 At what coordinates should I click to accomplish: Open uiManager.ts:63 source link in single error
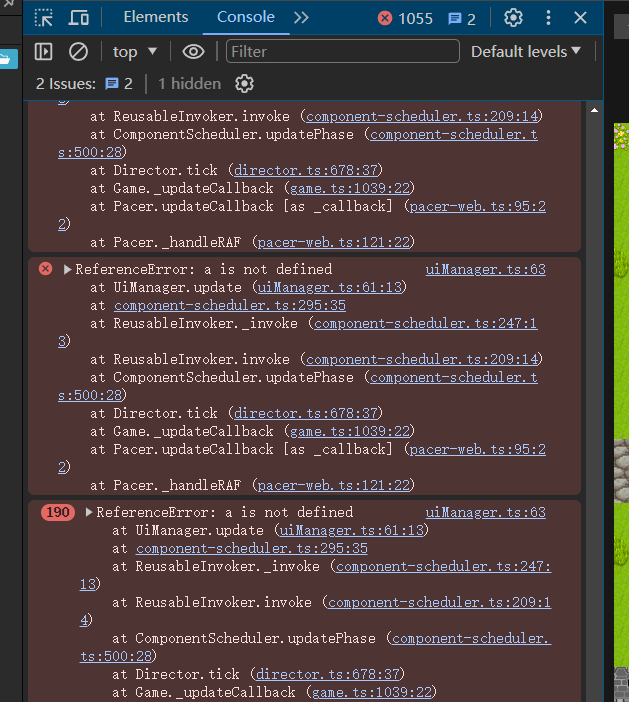[x=486, y=269]
